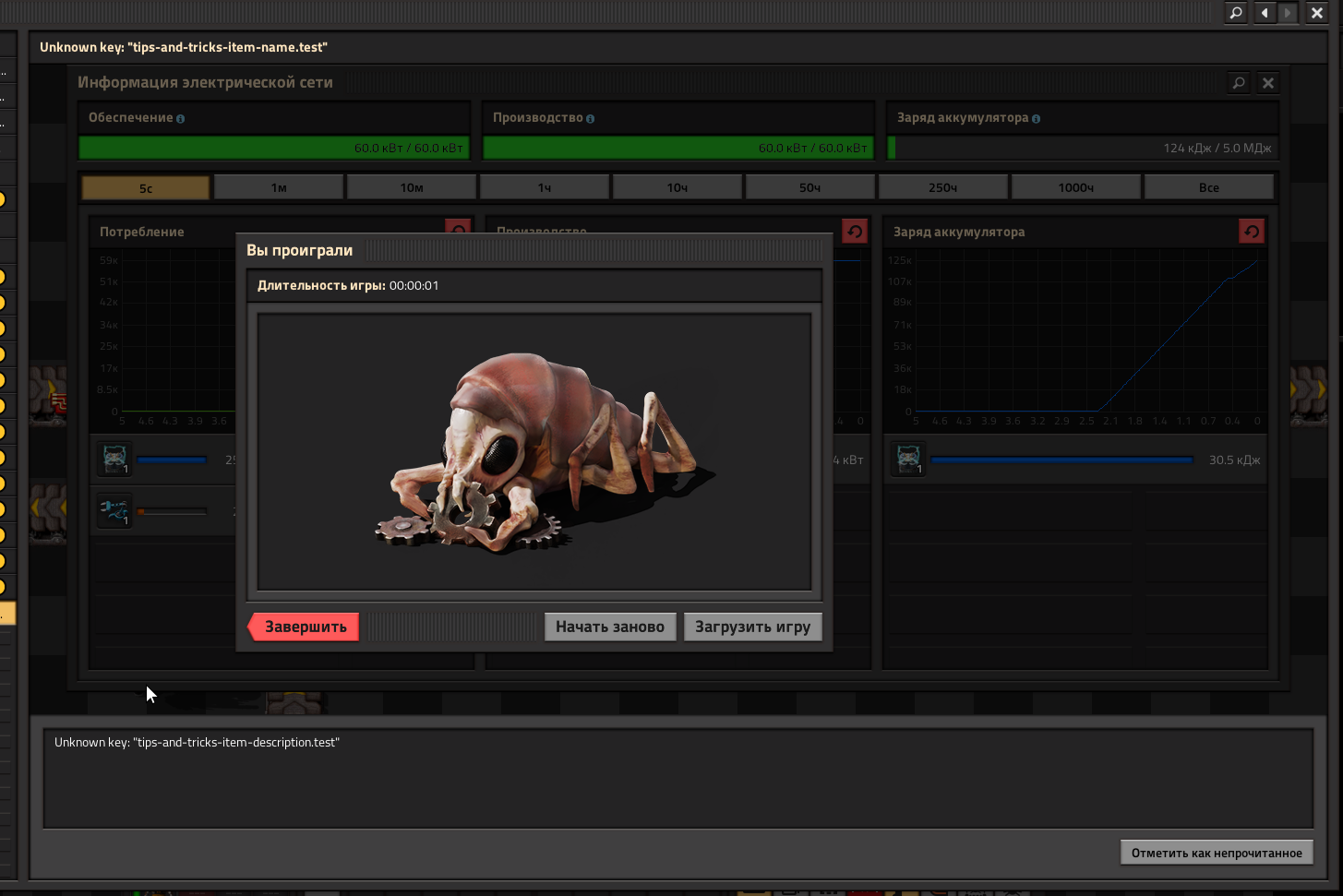
Task: Restart with the Начать заново button
Action: [610, 627]
